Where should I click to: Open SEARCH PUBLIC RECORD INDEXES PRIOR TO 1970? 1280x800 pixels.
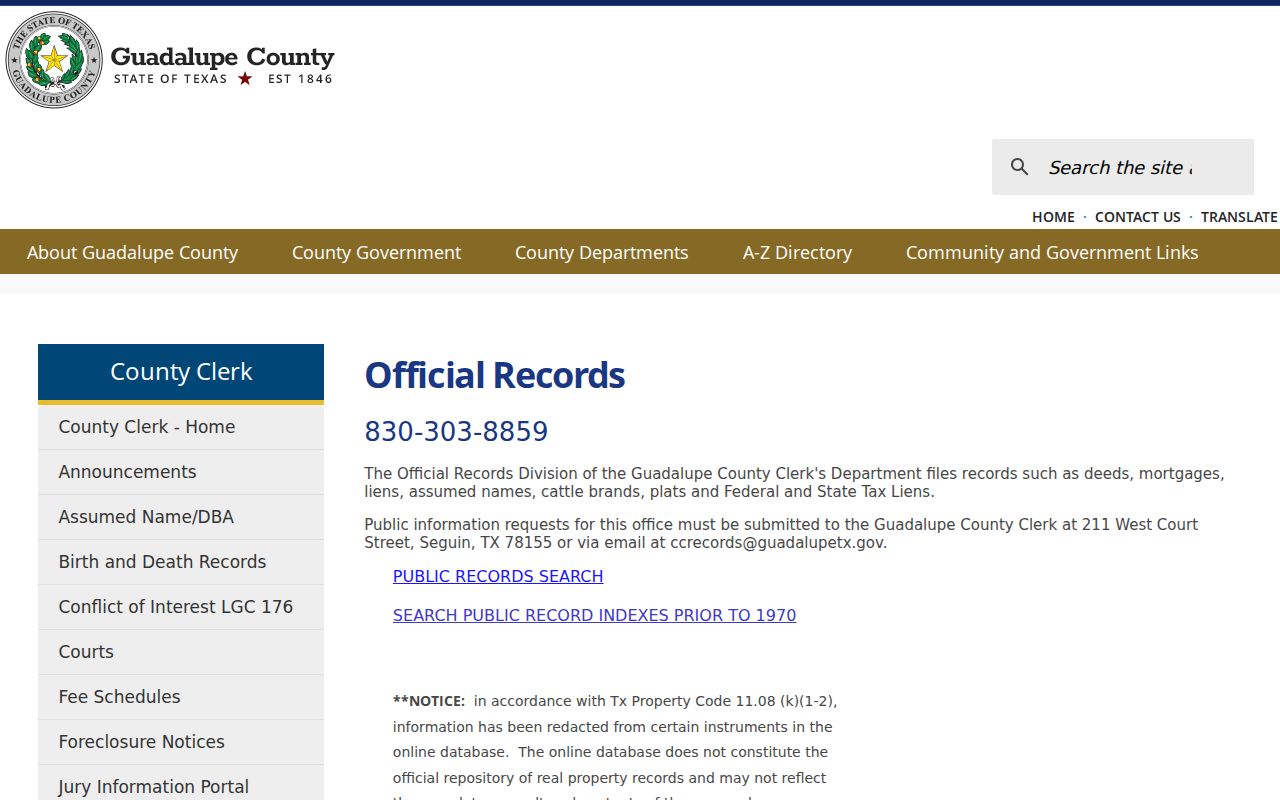coord(594,615)
